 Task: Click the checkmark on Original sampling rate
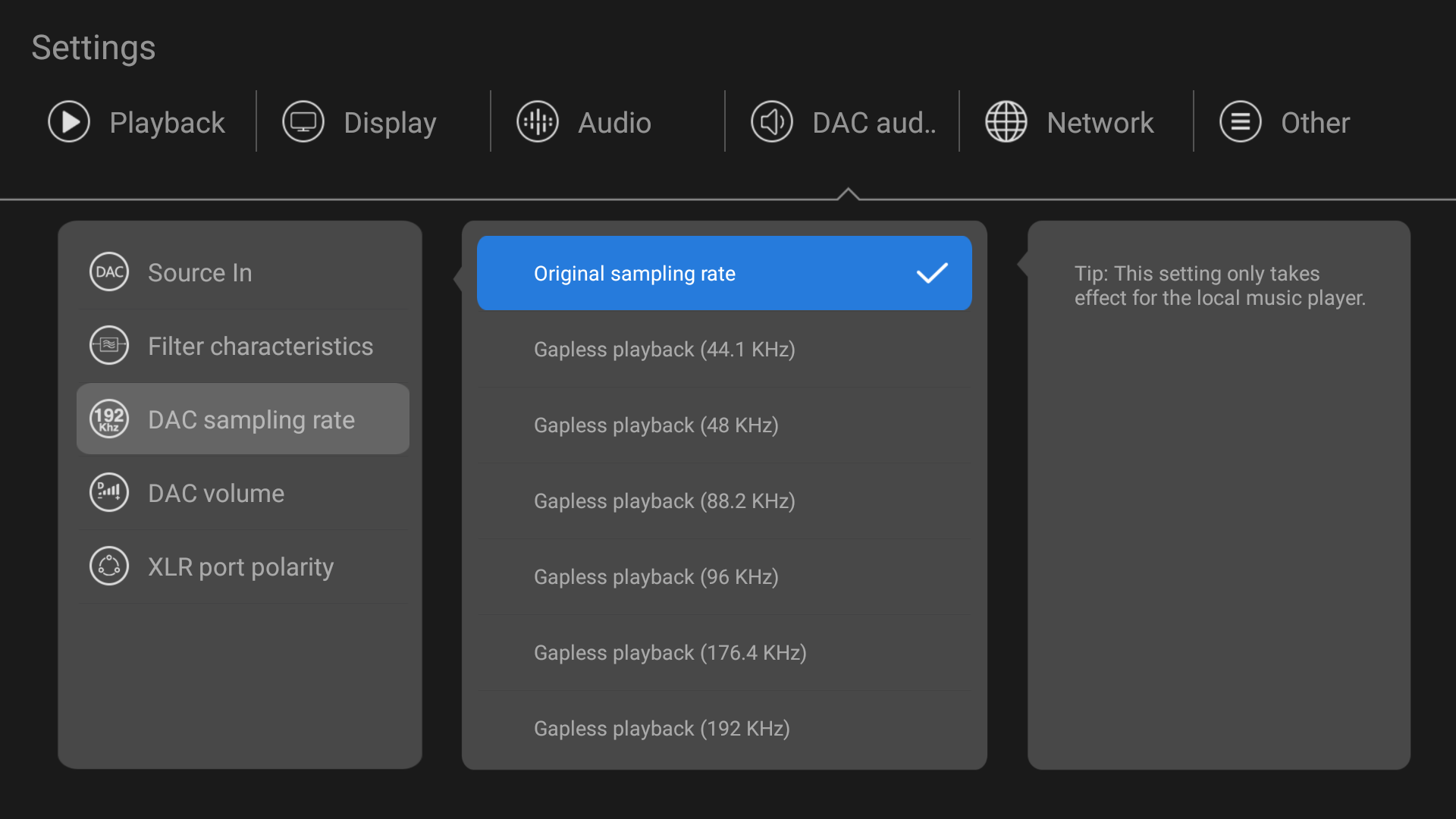(932, 273)
